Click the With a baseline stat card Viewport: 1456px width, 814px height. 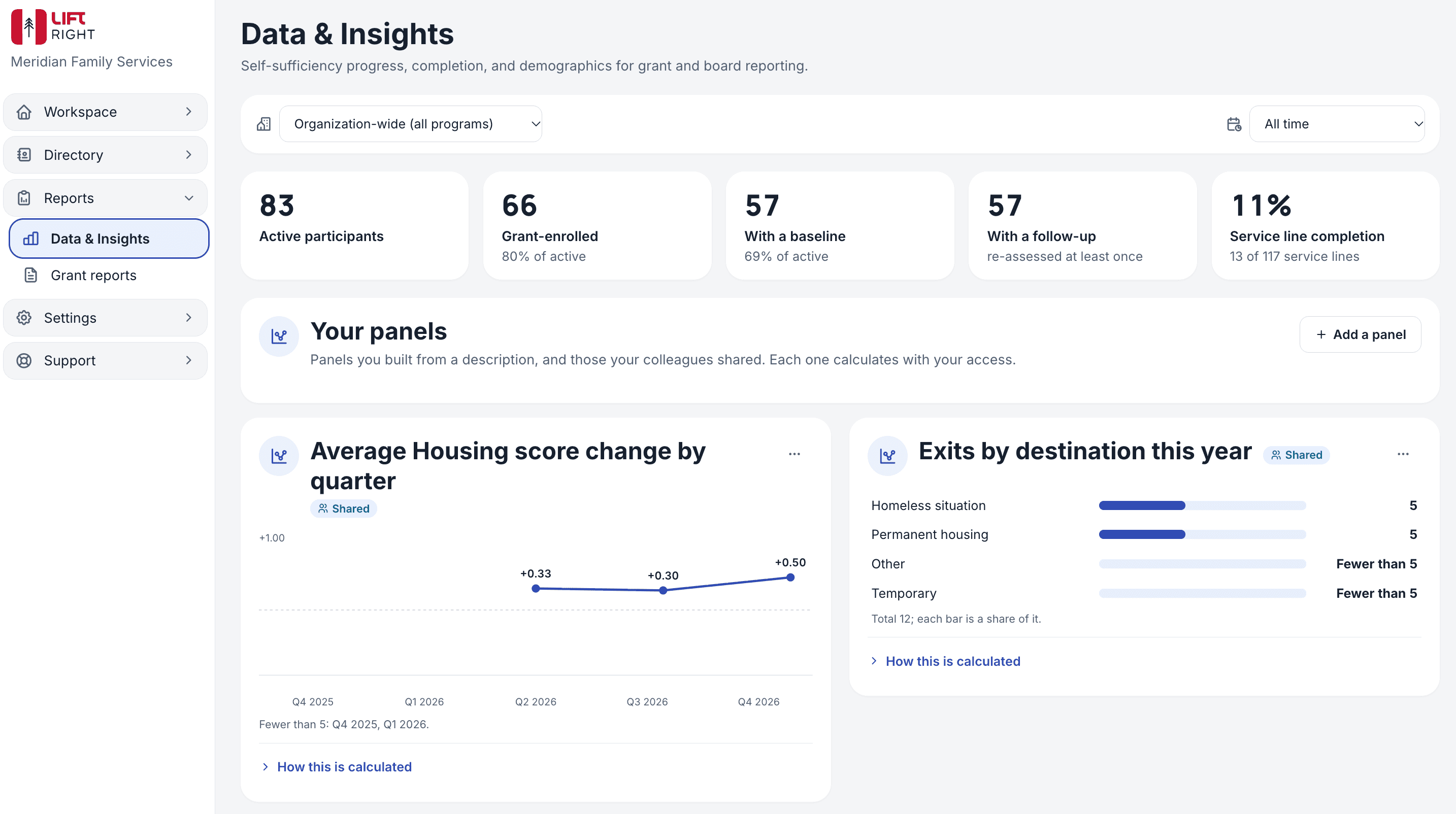840,226
